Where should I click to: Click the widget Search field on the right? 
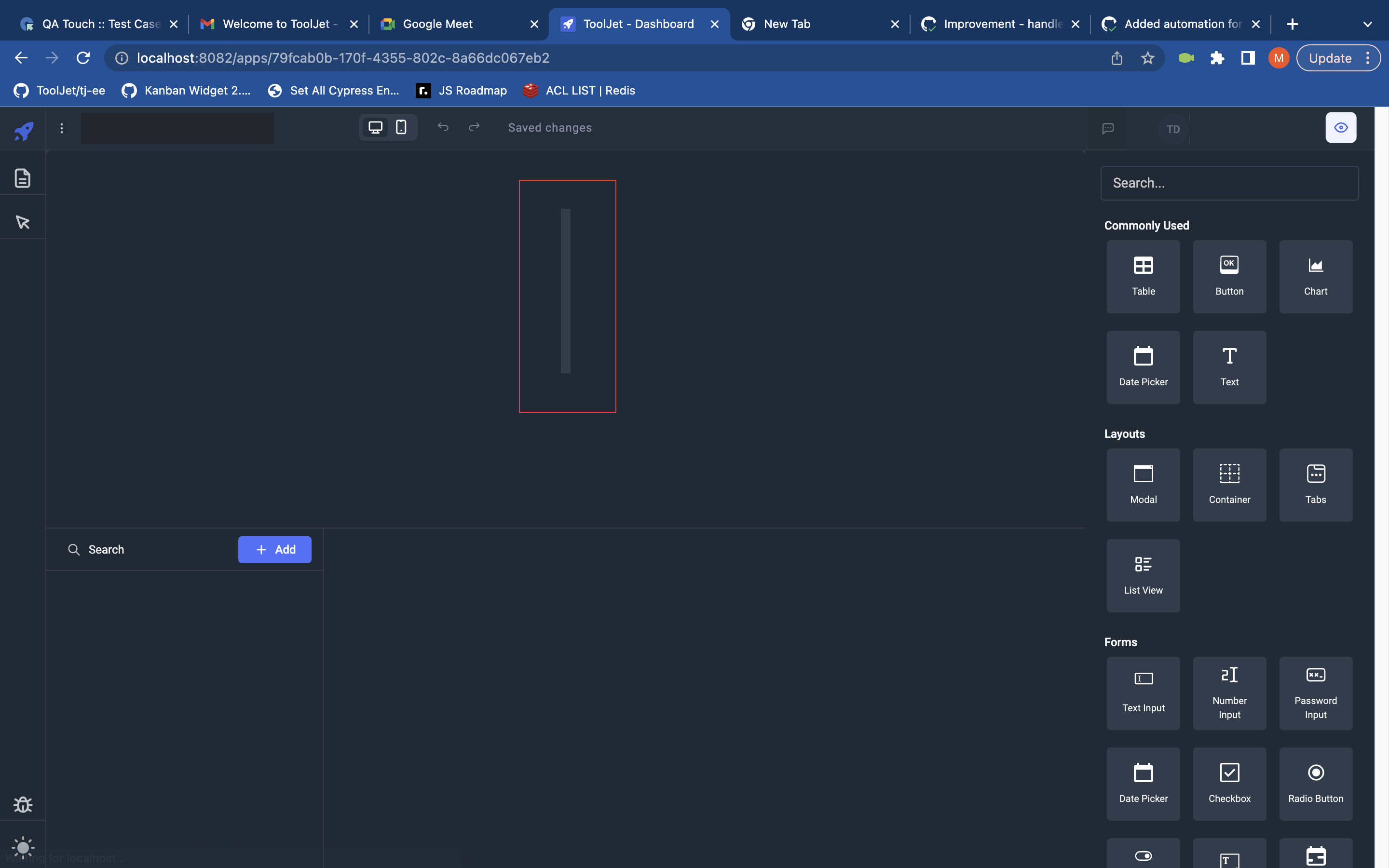1229,183
